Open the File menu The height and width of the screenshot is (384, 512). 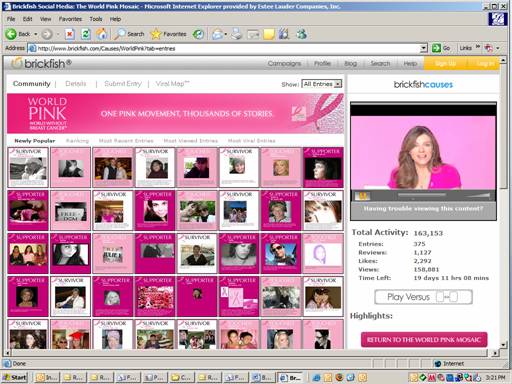pos(11,19)
